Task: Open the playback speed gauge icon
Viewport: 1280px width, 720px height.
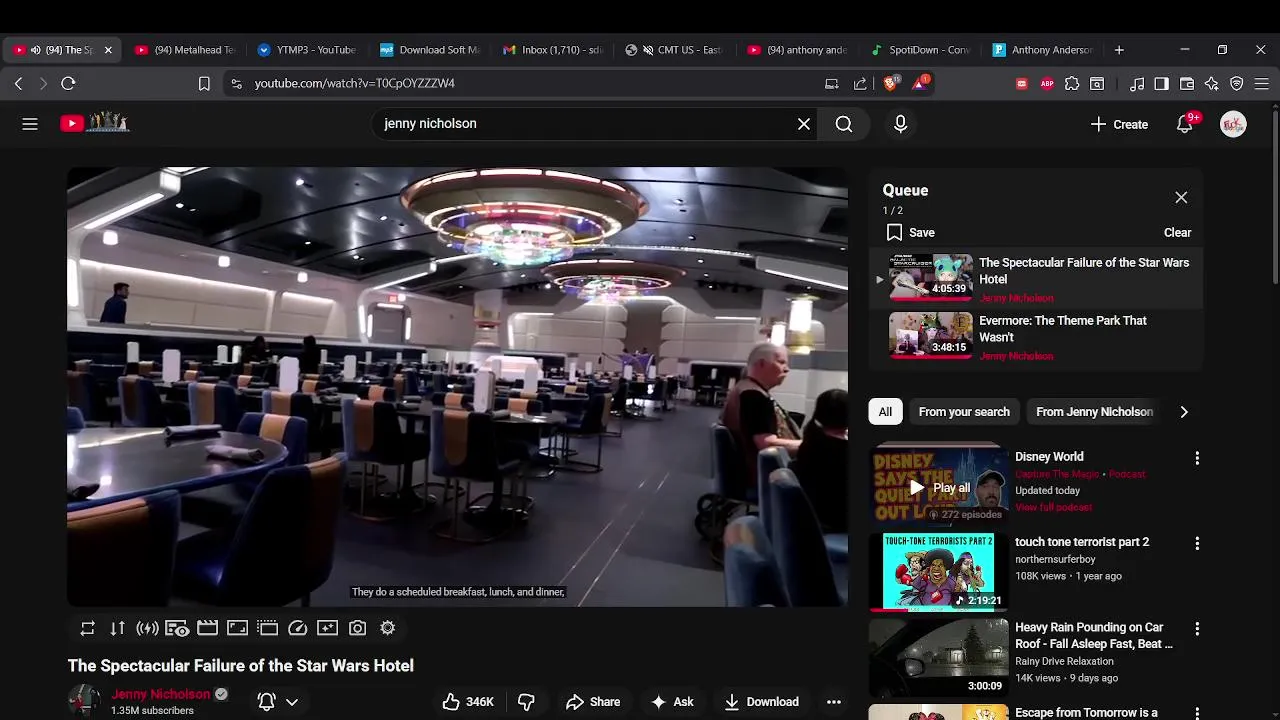Action: point(298,628)
